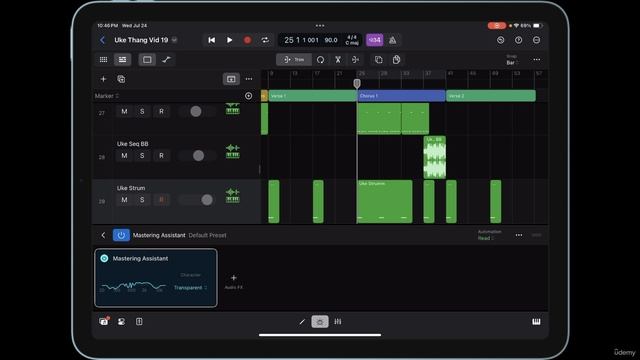Go back using the project browser chevron

[102, 40]
